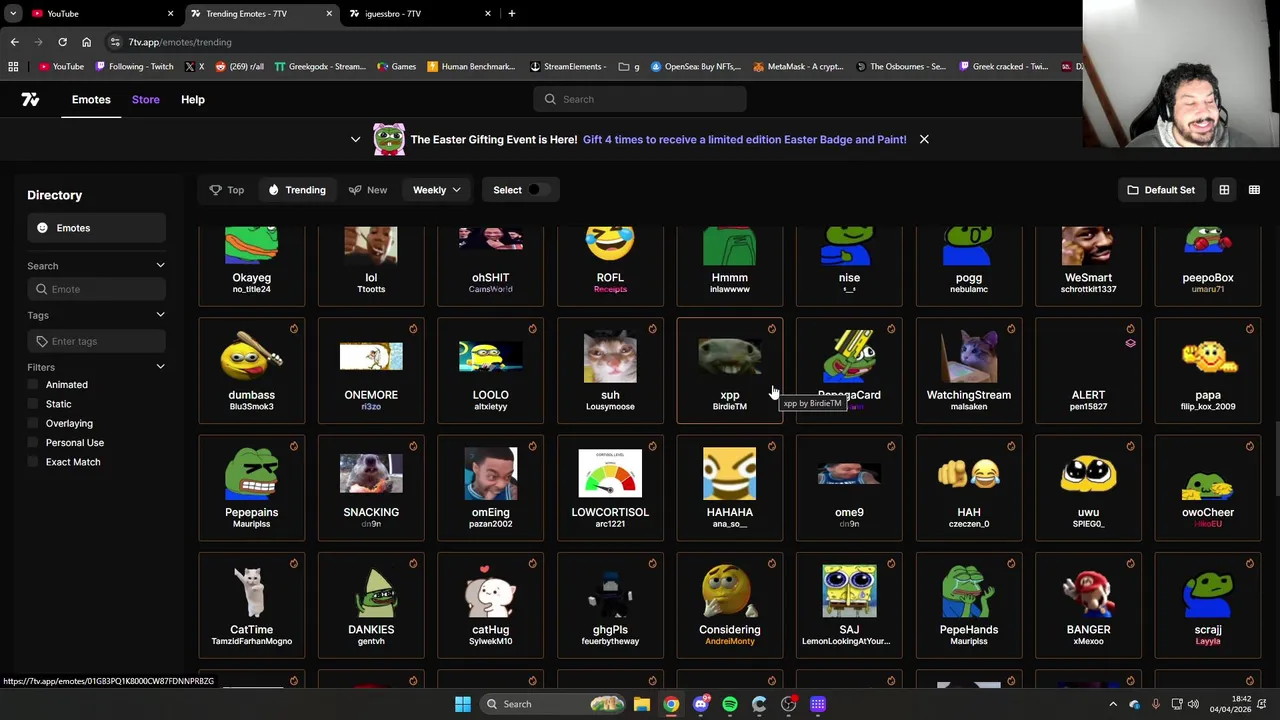The height and width of the screenshot is (720, 1280).
Task: Open the WatchingStream emote card
Action: [x=969, y=371]
